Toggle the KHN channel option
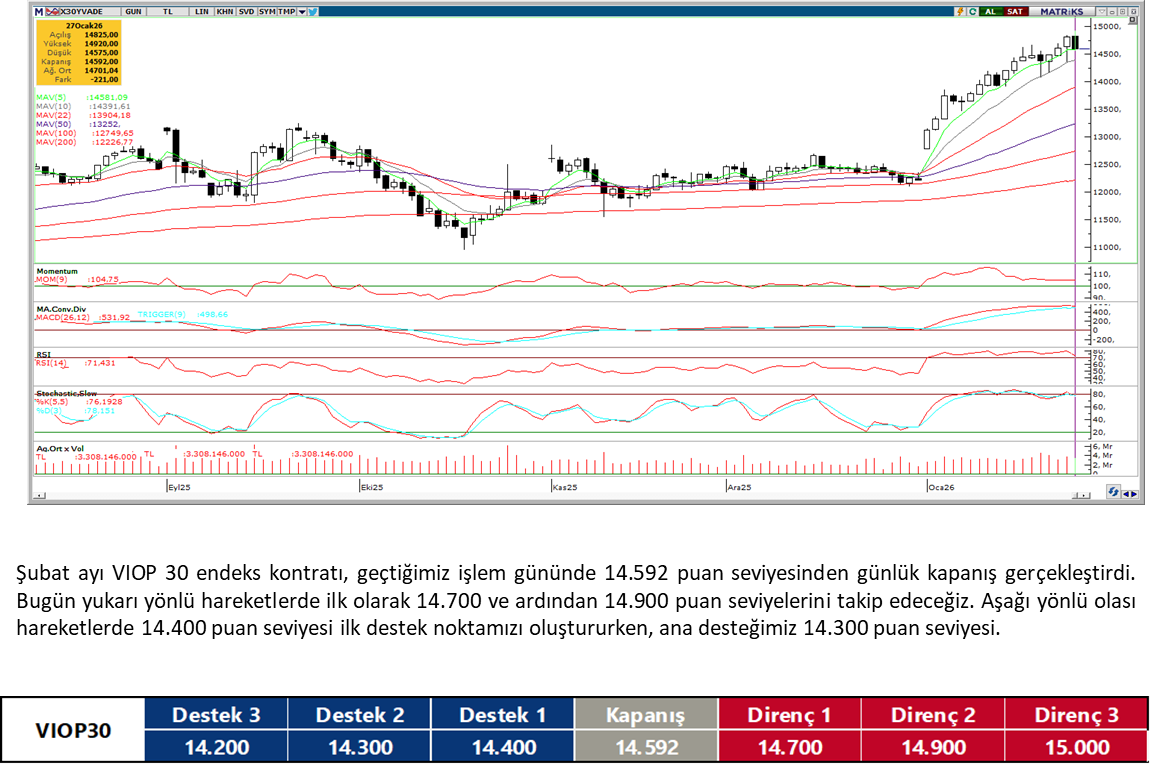Image resolution: width=1151 pixels, height=764 pixels. coord(225,11)
